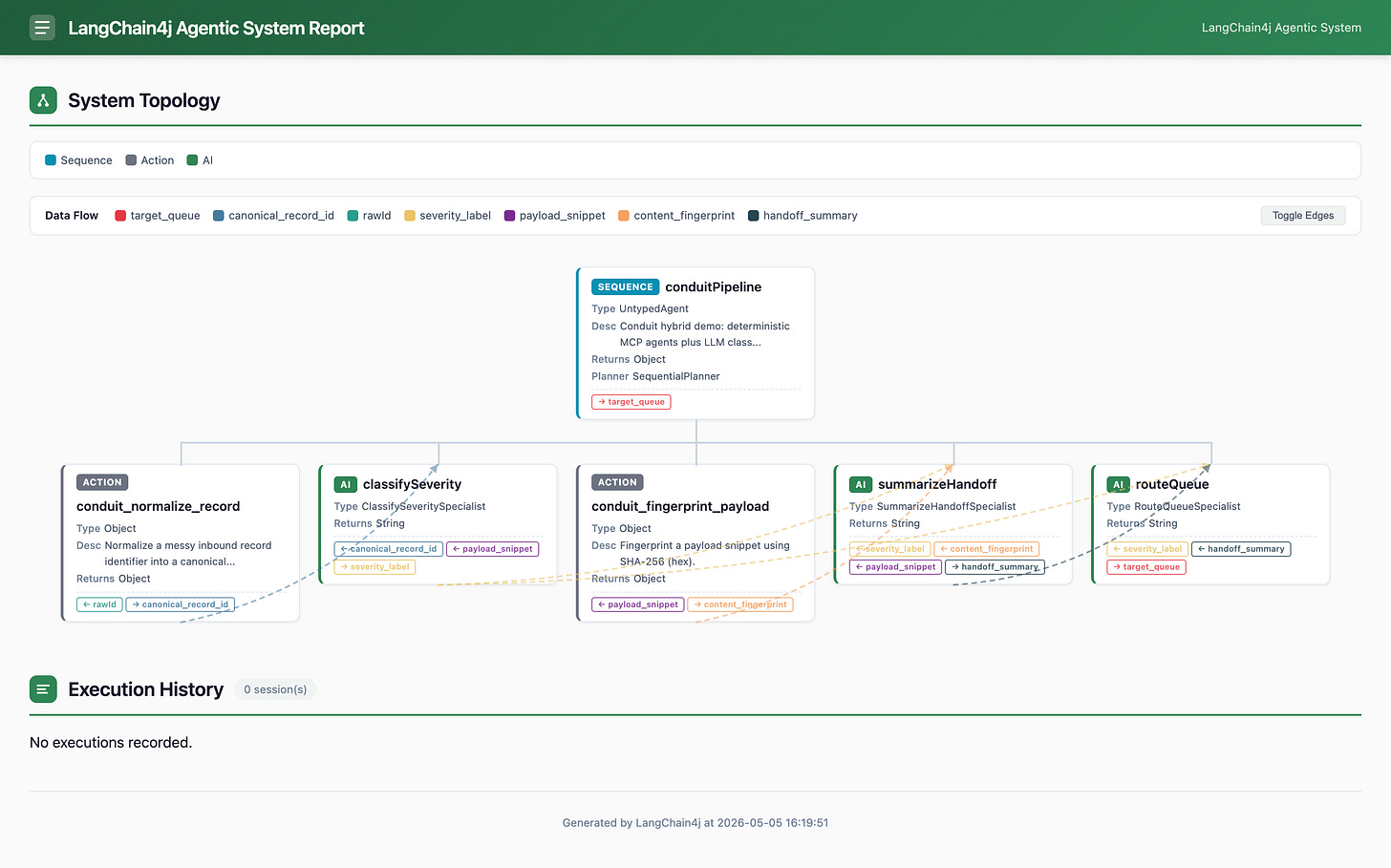Click the Action legend color swatch

point(131,160)
